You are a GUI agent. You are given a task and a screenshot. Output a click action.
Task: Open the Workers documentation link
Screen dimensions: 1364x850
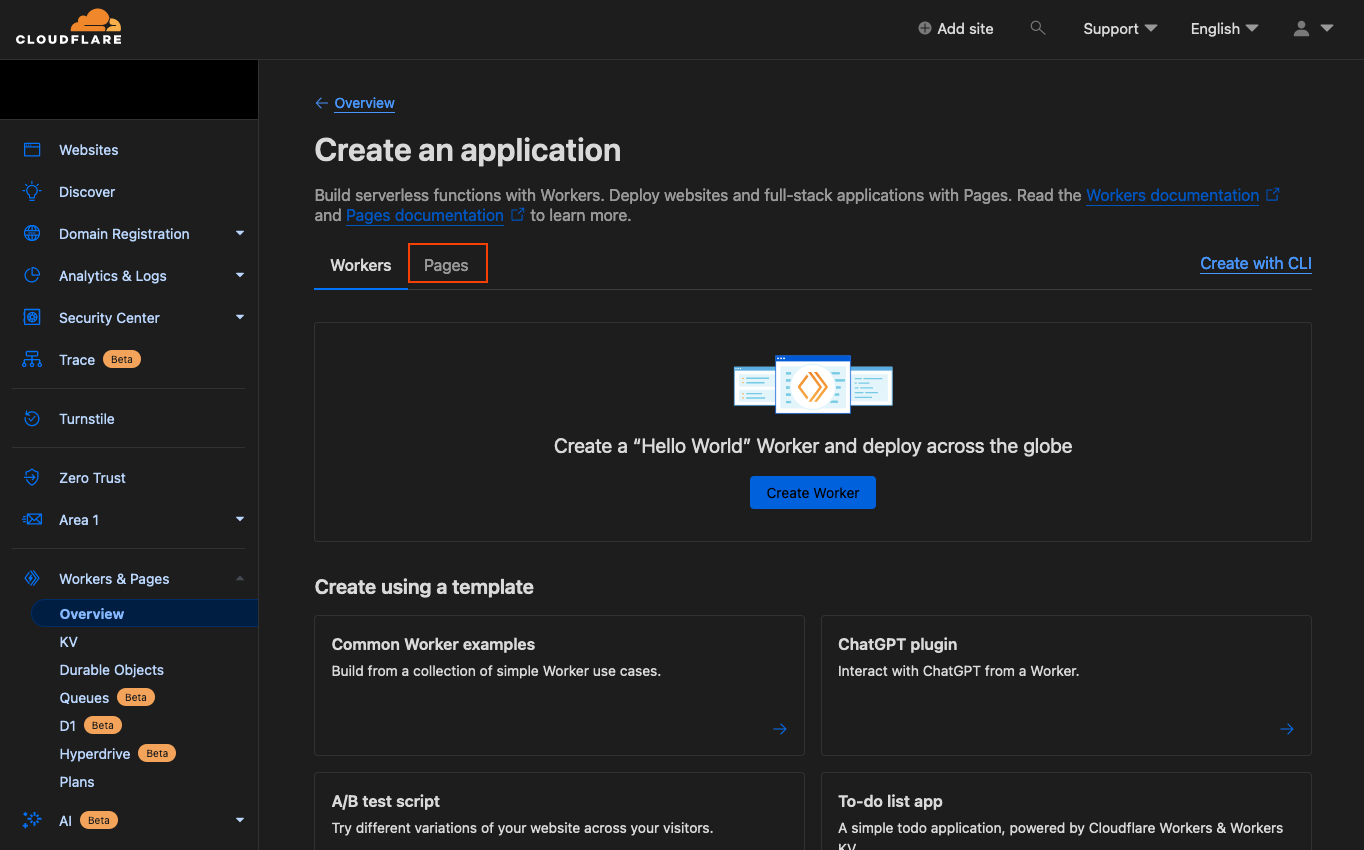tap(1173, 195)
